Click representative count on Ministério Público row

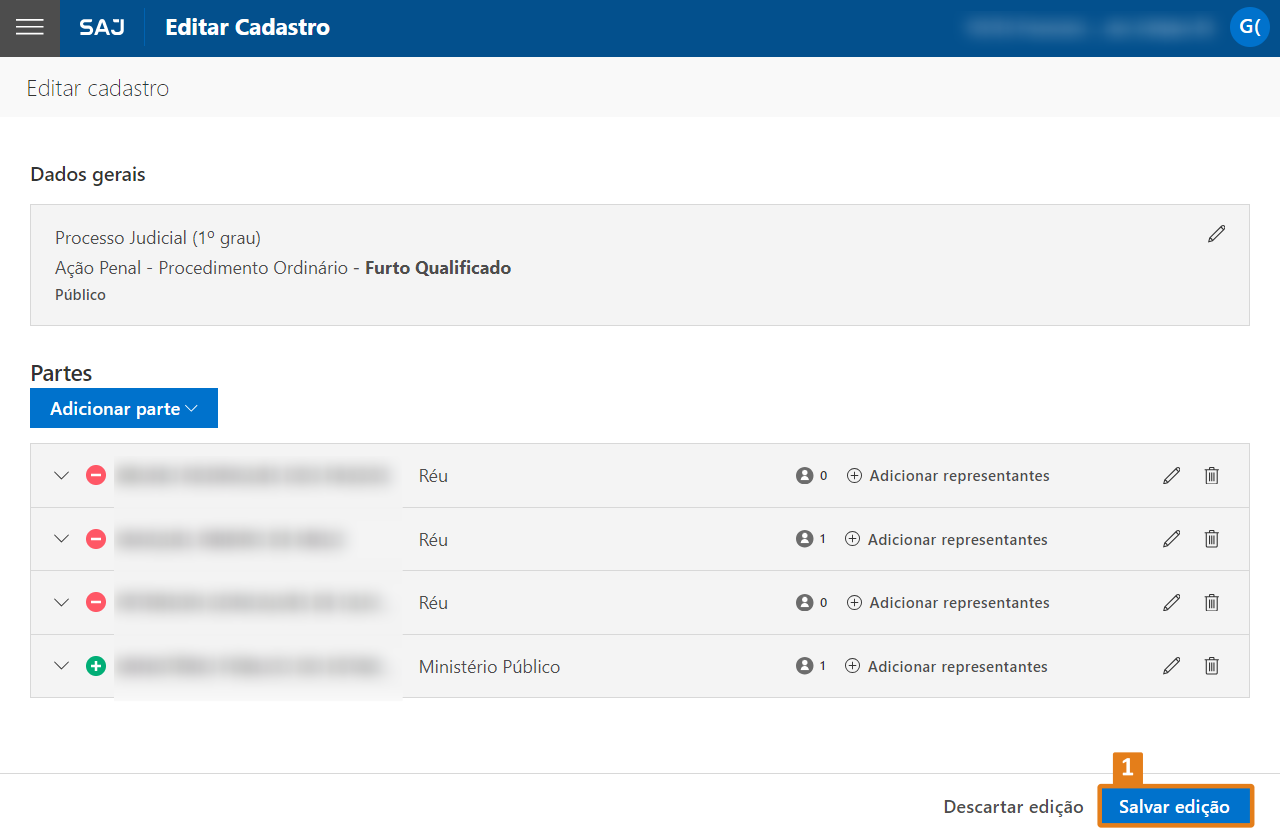pyautogui.click(x=811, y=666)
